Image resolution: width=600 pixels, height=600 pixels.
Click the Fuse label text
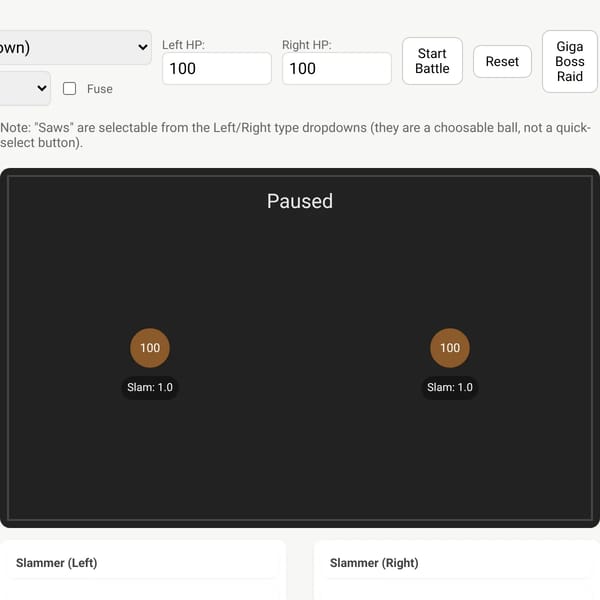pos(99,89)
